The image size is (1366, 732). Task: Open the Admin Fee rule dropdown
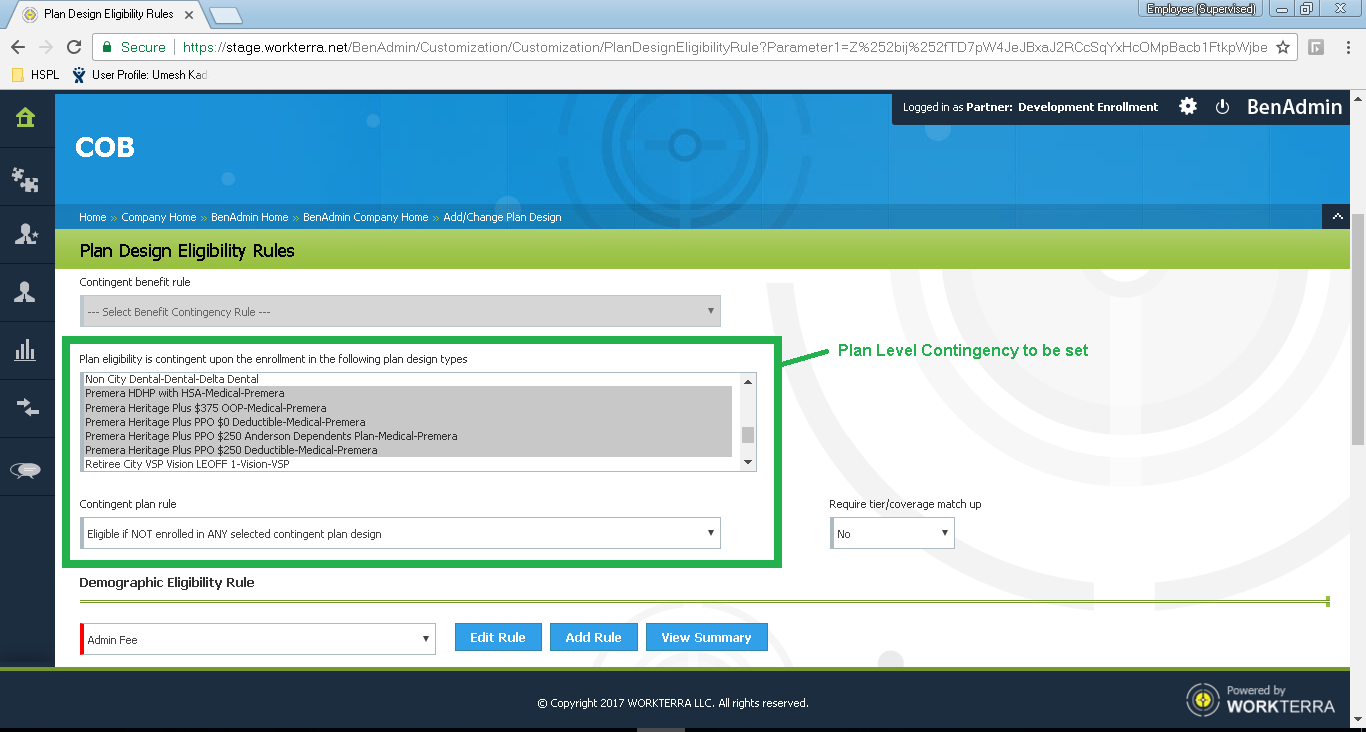(x=258, y=639)
